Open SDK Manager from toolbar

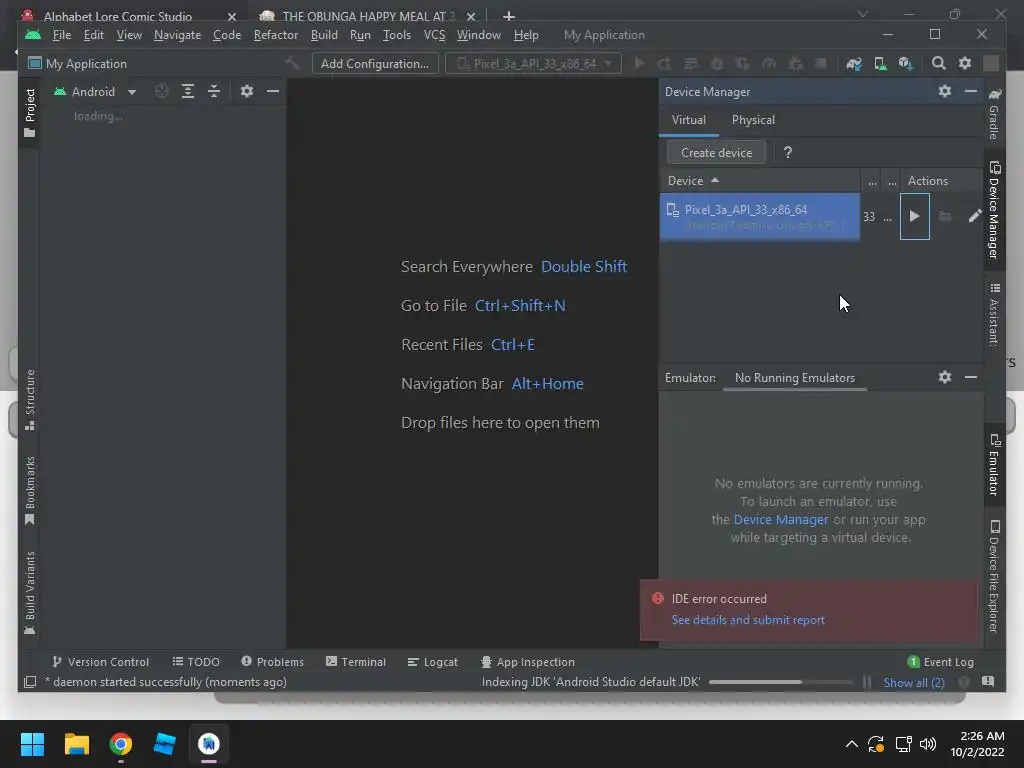pos(906,63)
